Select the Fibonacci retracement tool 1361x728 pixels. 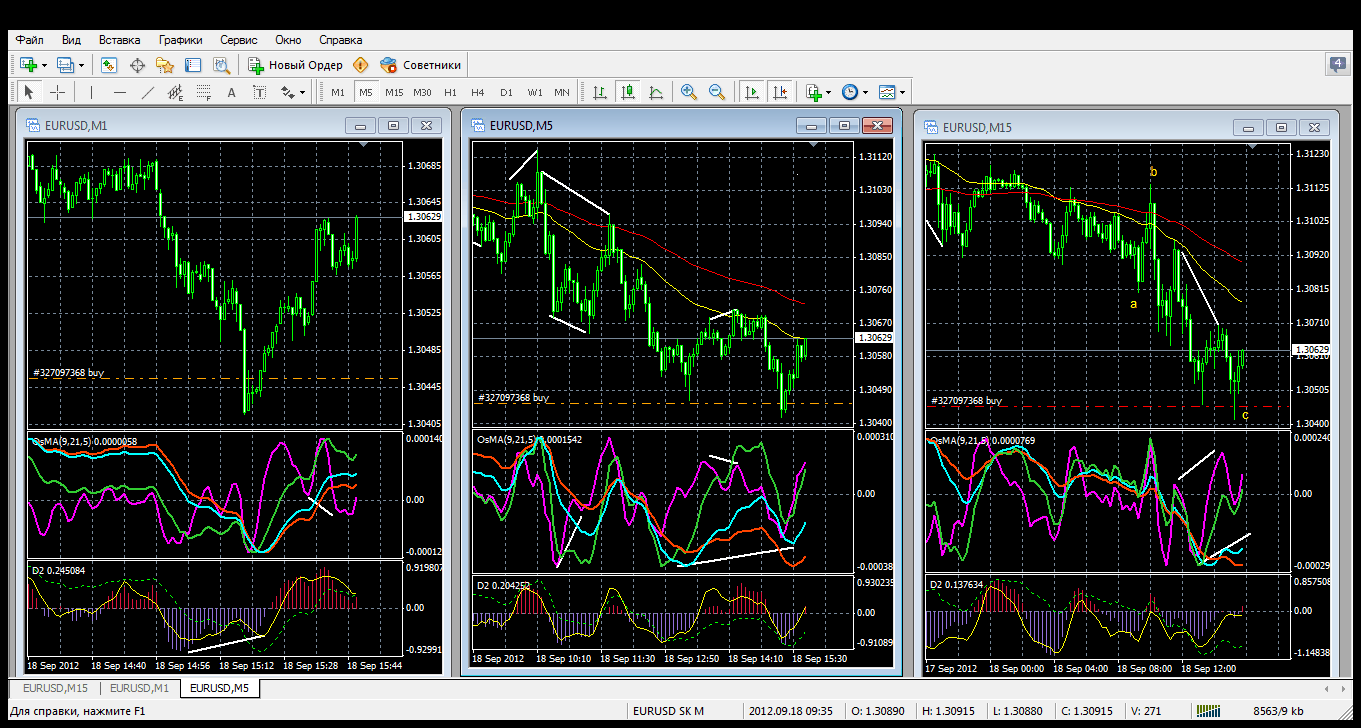(x=204, y=92)
